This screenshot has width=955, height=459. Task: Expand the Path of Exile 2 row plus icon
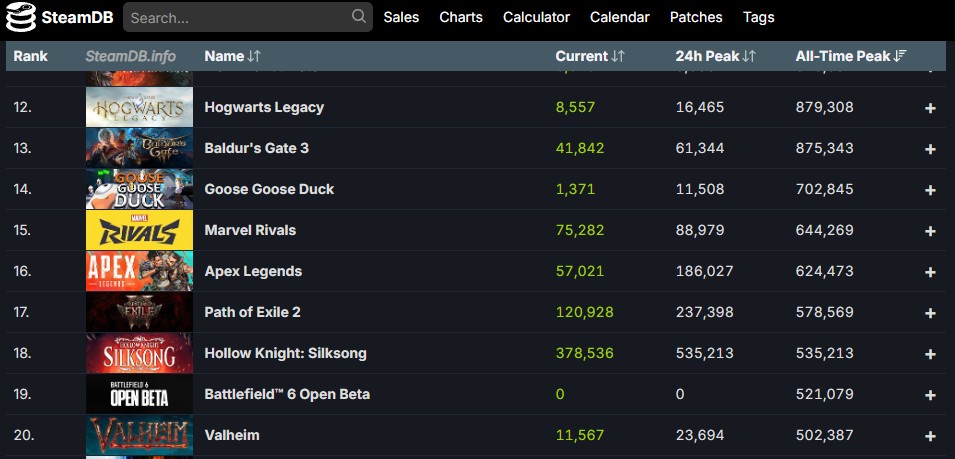coord(930,313)
